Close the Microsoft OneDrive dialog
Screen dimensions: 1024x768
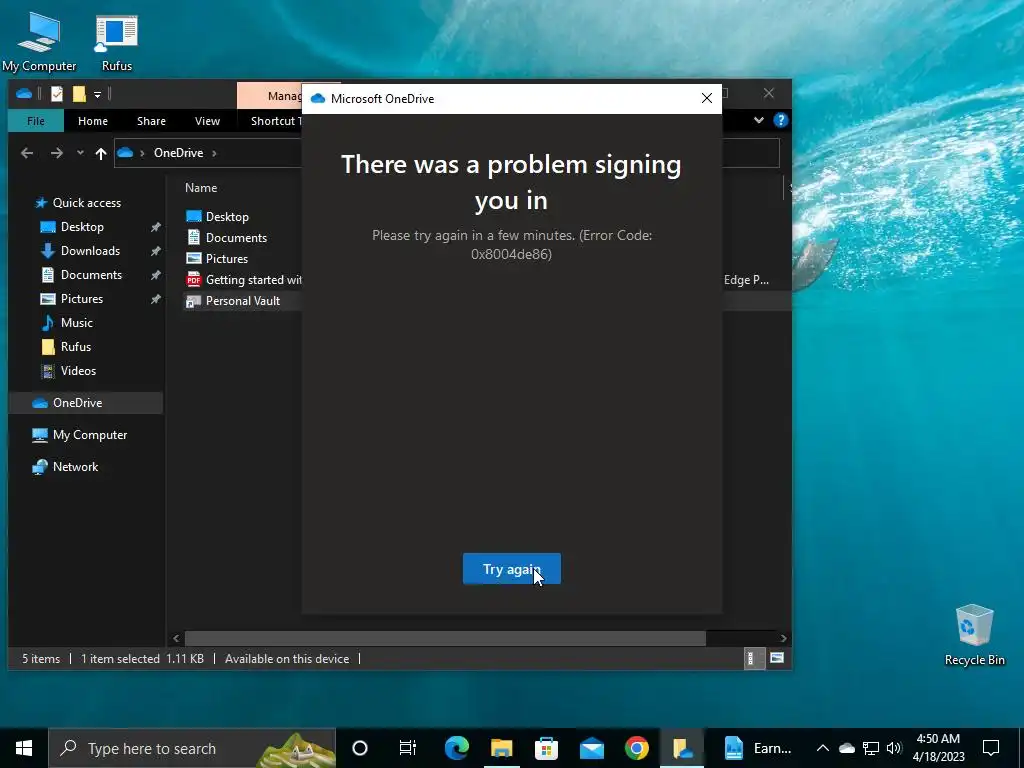(x=707, y=99)
